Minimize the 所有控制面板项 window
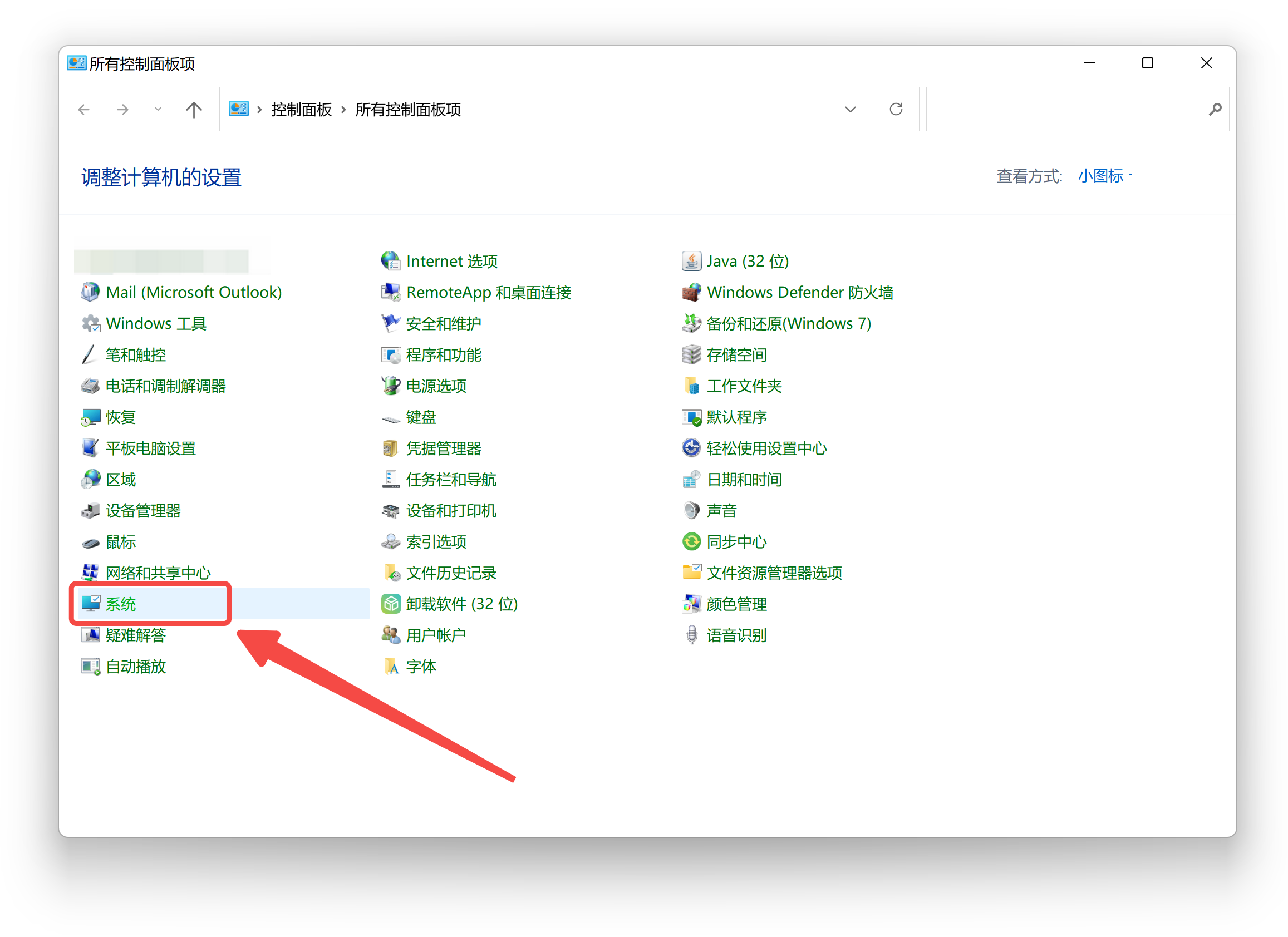Viewport: 1288px width, 937px height. coord(1089,63)
